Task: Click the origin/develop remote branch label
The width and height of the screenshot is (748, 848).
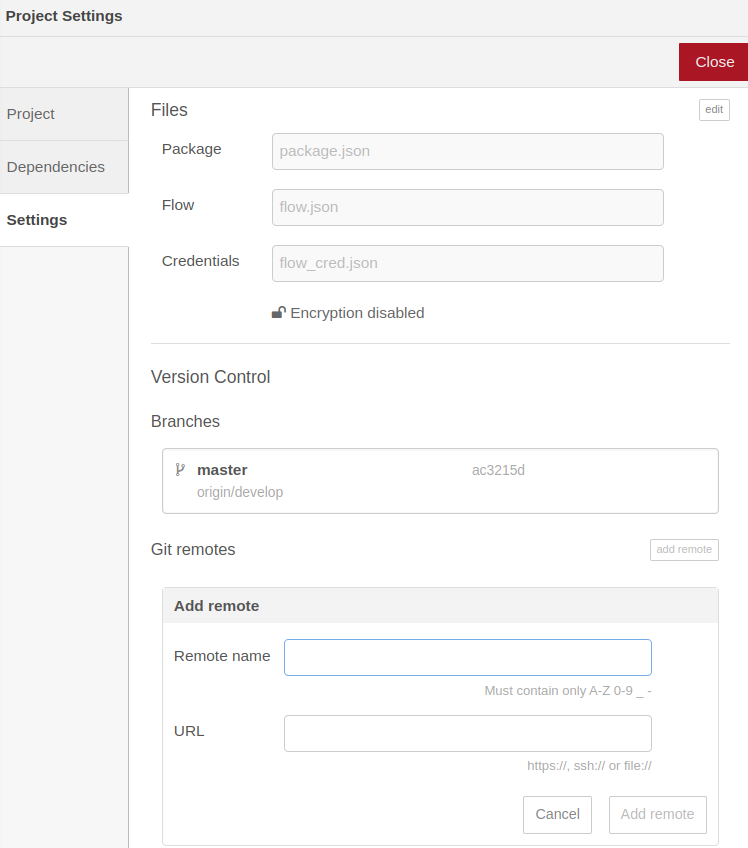Action: [240, 492]
